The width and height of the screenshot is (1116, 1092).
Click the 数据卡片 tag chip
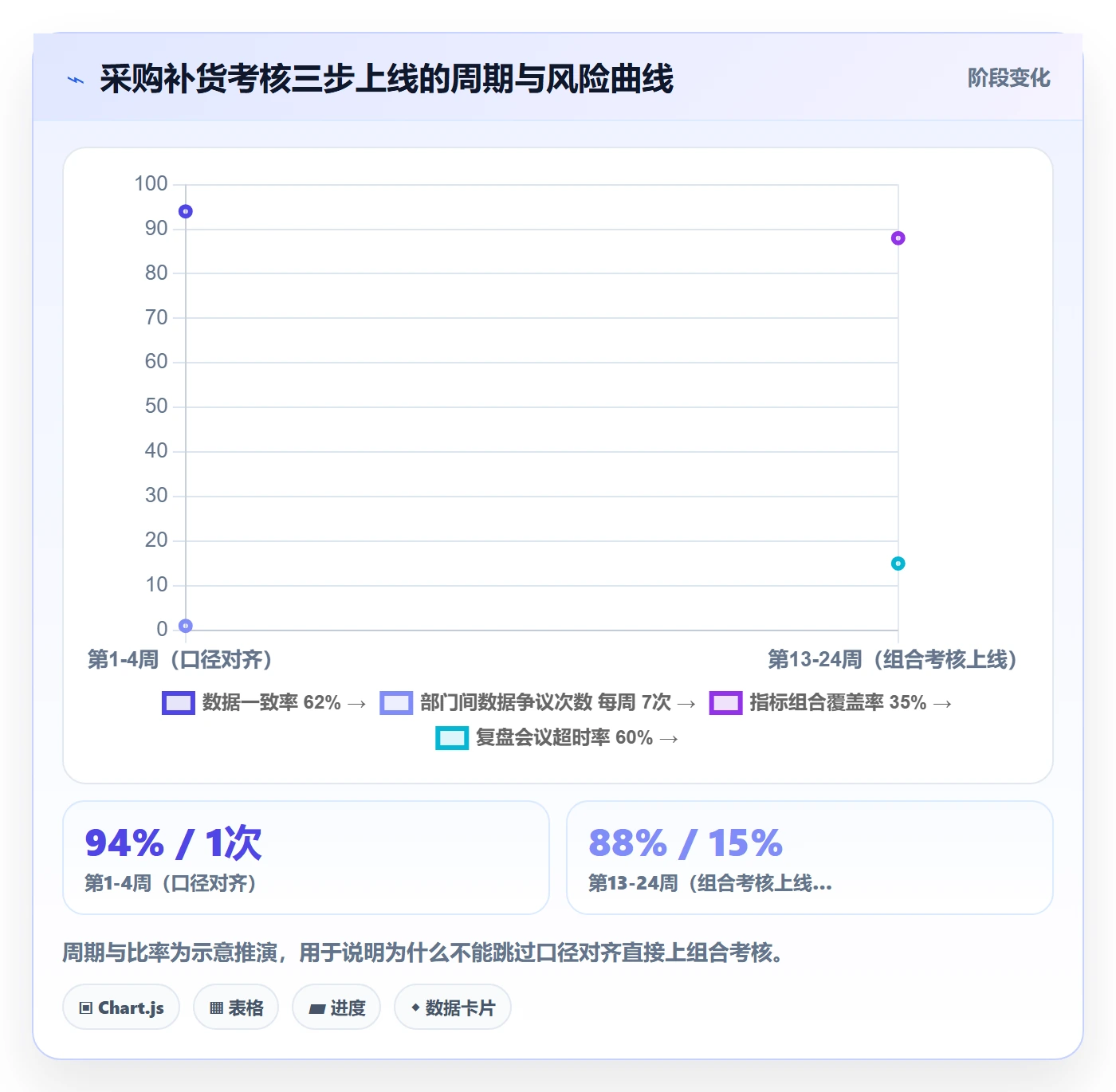[453, 1008]
